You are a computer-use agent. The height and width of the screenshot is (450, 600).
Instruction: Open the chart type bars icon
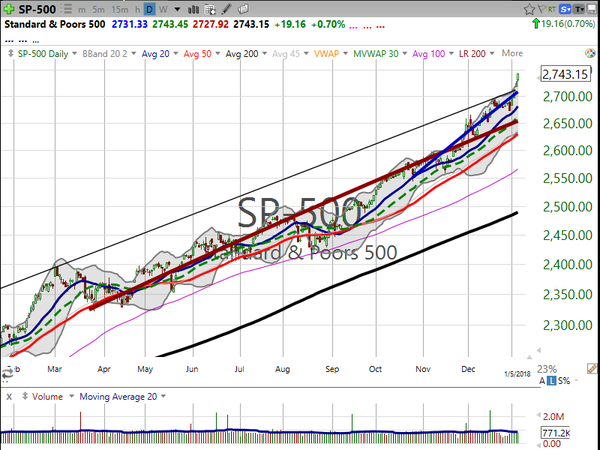pos(194,9)
